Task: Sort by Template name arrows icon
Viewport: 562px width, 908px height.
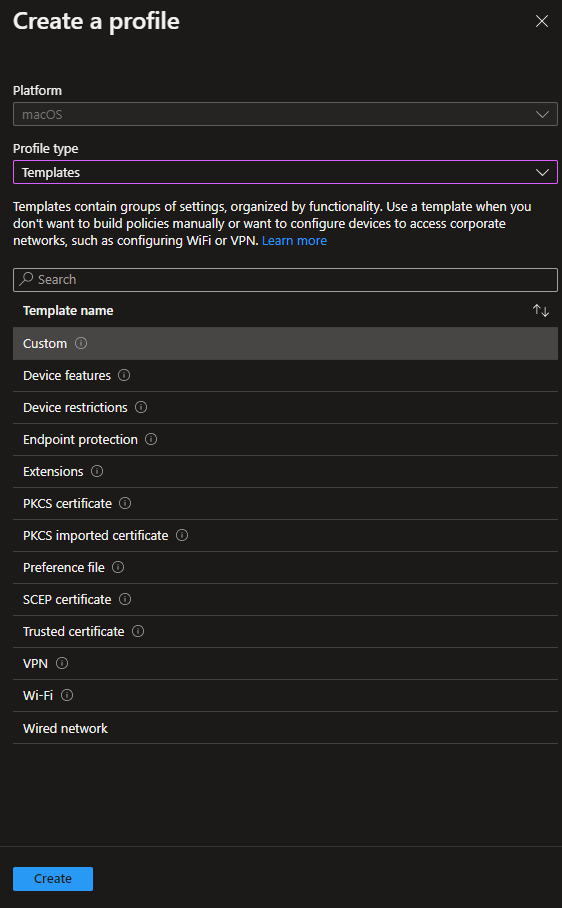Action: pyautogui.click(x=541, y=310)
